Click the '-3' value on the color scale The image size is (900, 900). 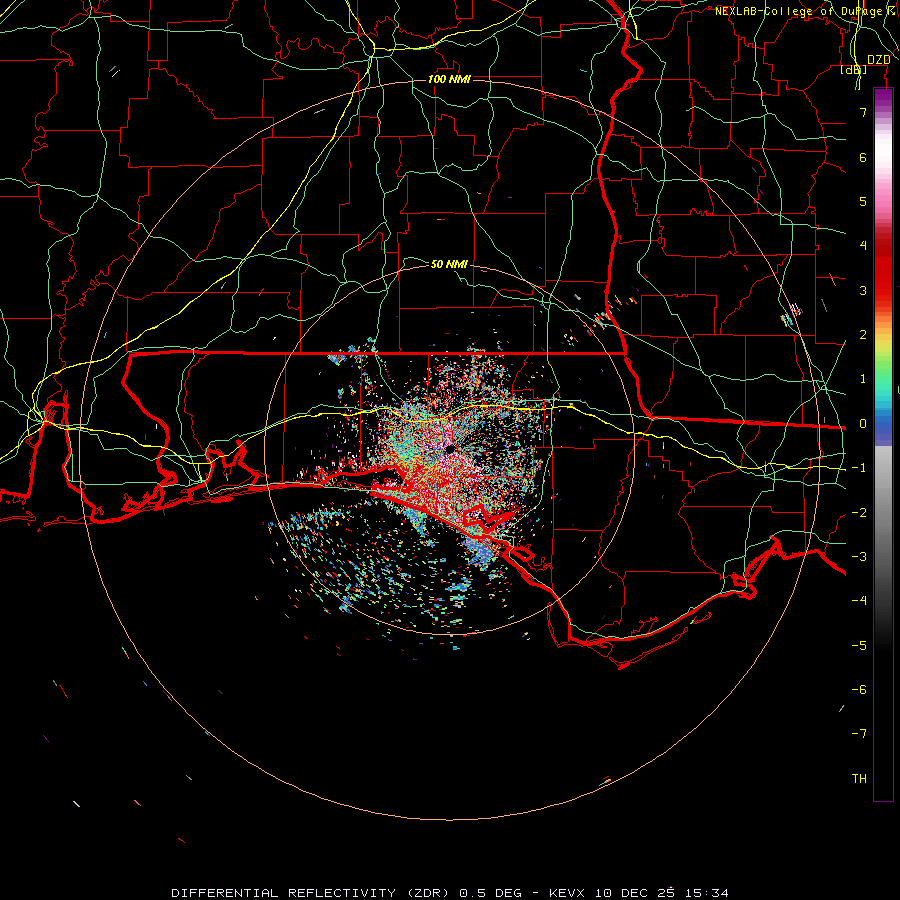pos(859,557)
